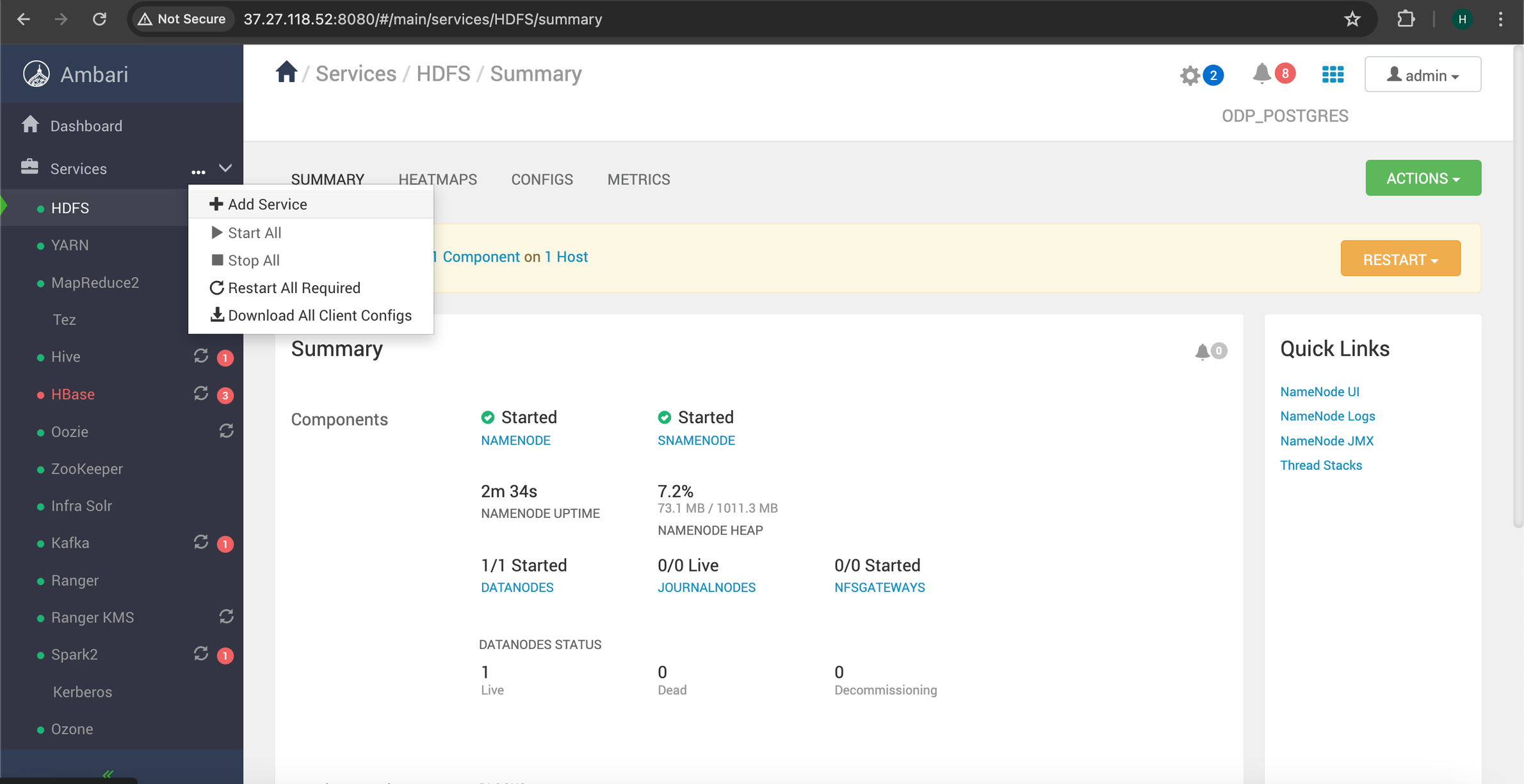Open browser extensions puzzle icon
The height and width of the screenshot is (784, 1524).
(x=1406, y=19)
